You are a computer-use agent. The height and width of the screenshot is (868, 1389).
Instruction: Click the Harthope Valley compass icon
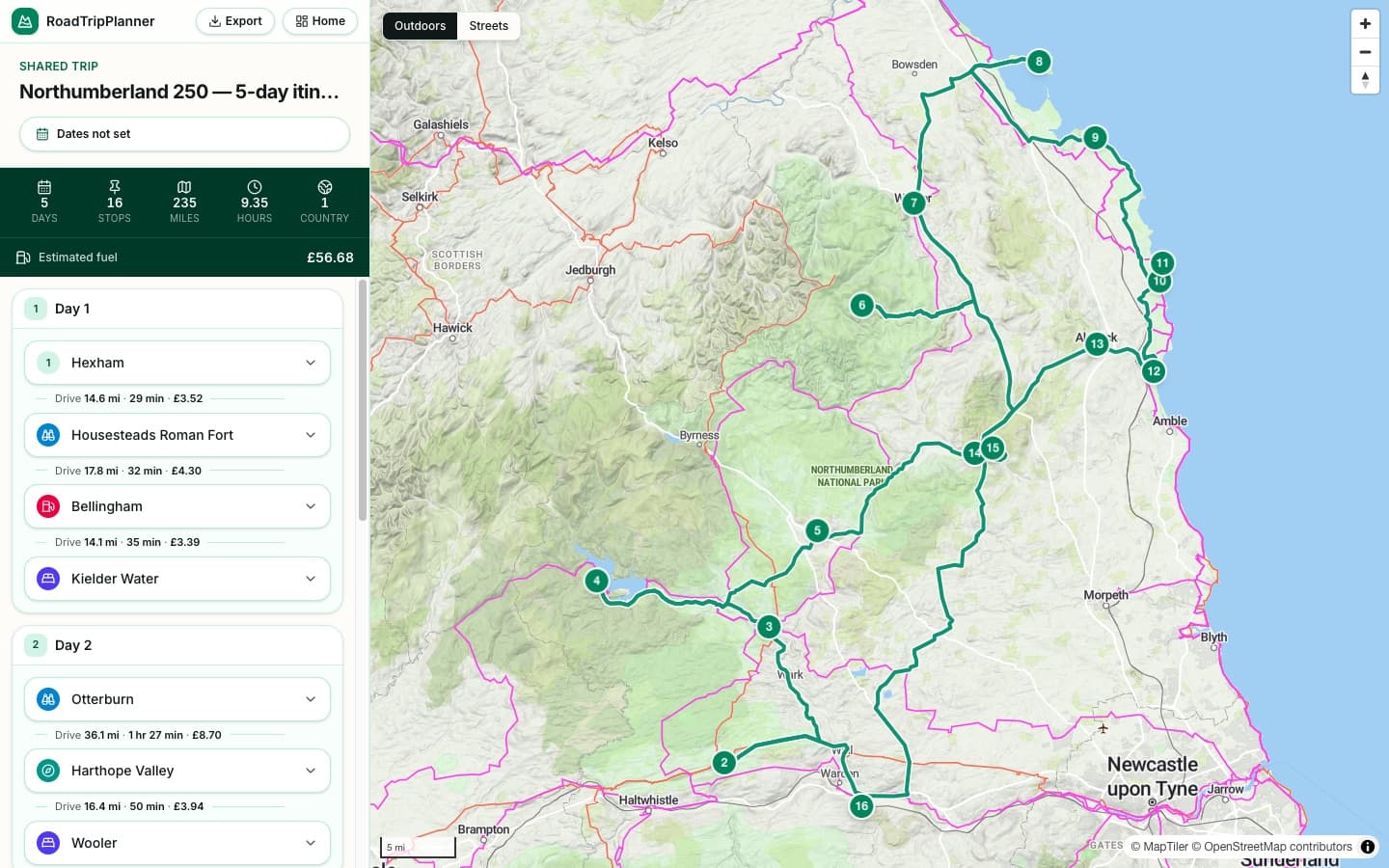(48, 771)
